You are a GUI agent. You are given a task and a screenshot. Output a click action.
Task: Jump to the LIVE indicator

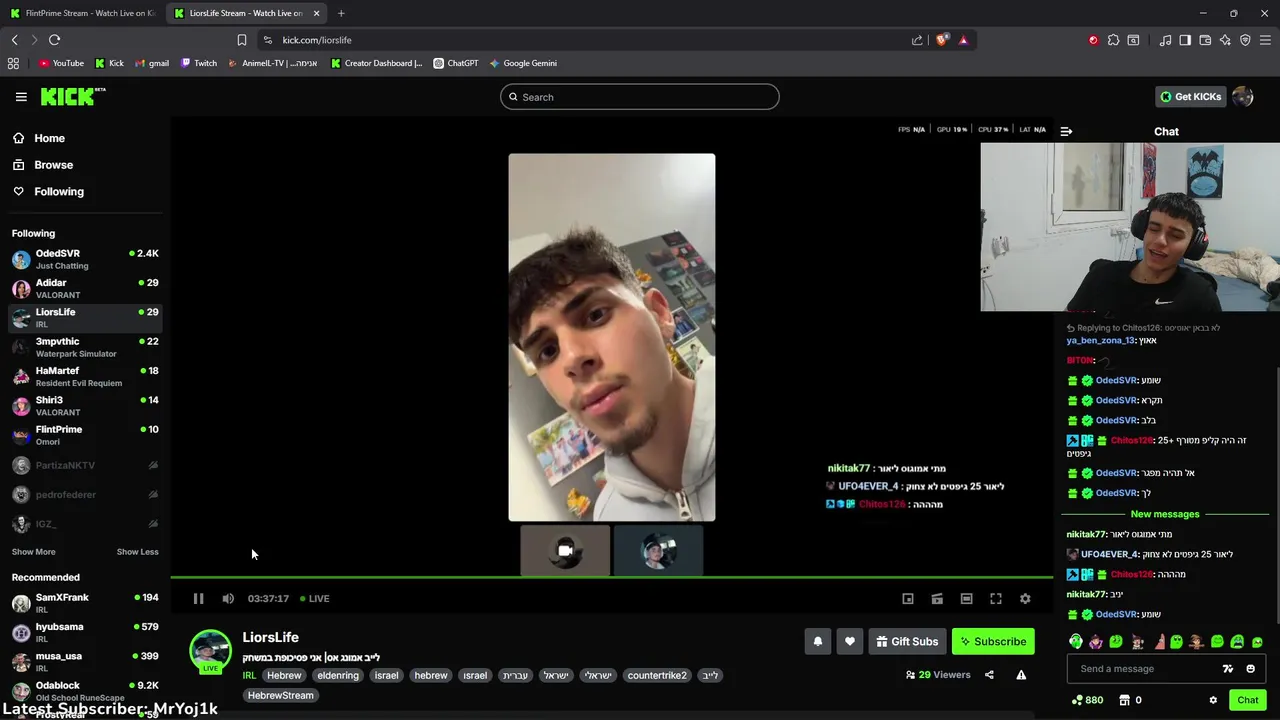(x=315, y=598)
